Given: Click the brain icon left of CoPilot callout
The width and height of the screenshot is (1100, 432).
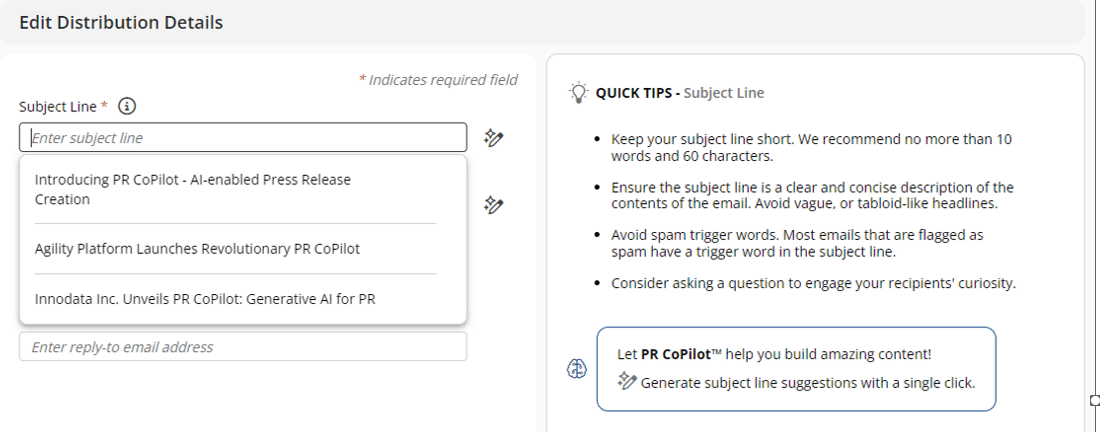Looking at the screenshot, I should [x=577, y=369].
